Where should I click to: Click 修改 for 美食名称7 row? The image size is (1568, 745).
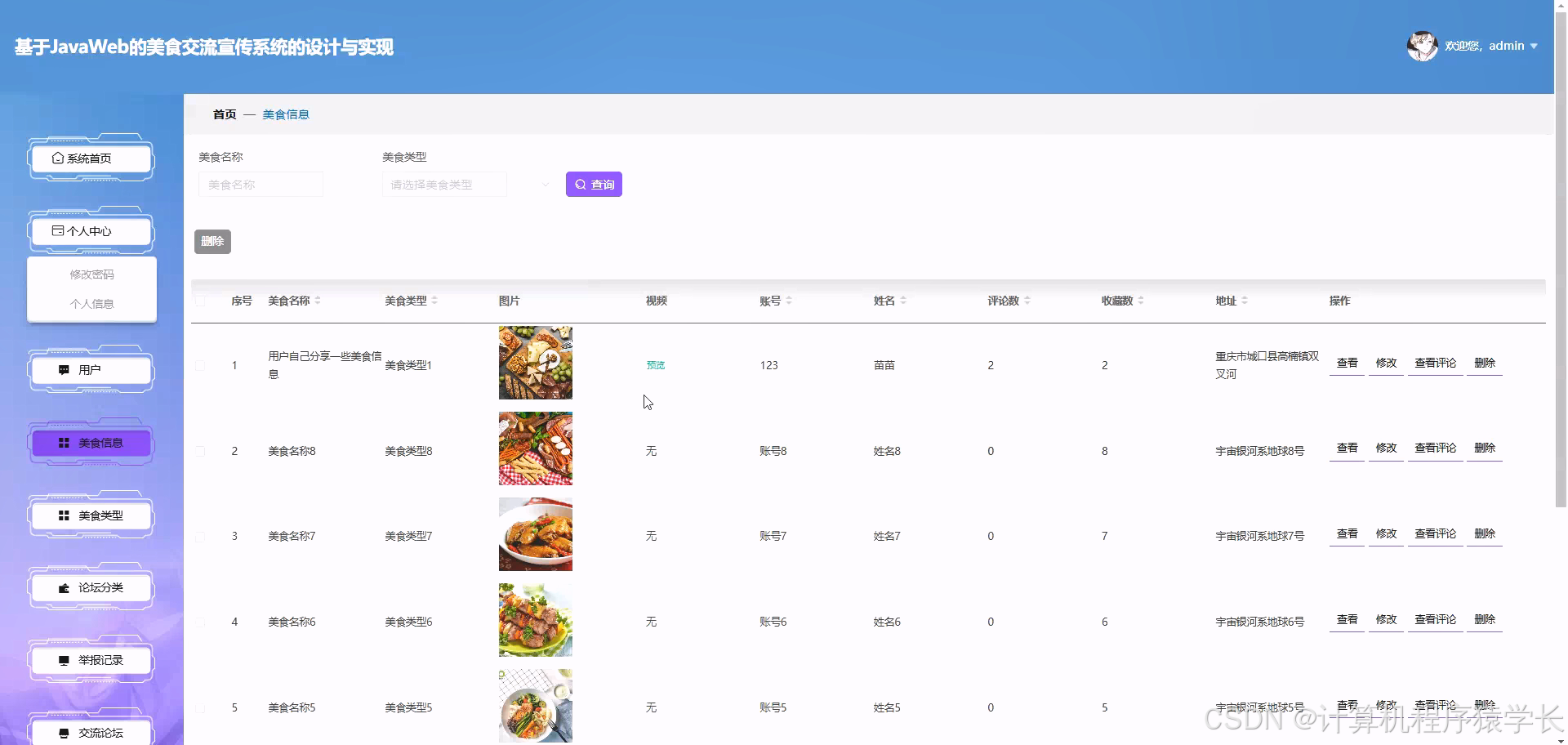pyautogui.click(x=1386, y=533)
